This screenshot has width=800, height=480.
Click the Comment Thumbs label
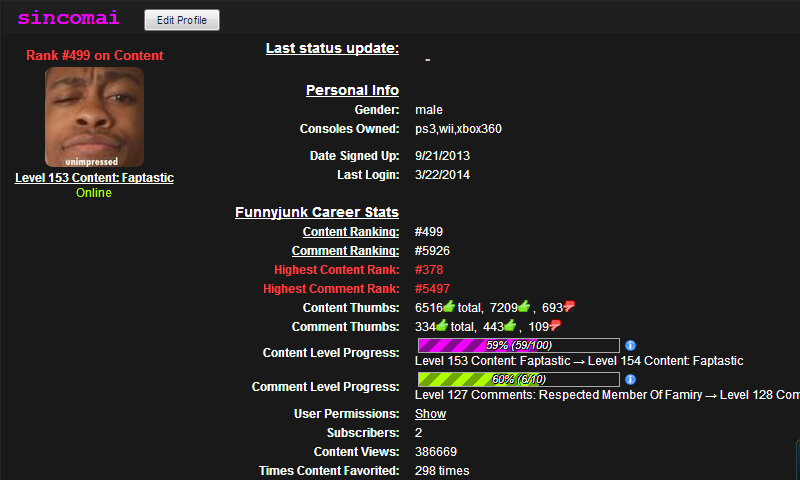click(345, 326)
